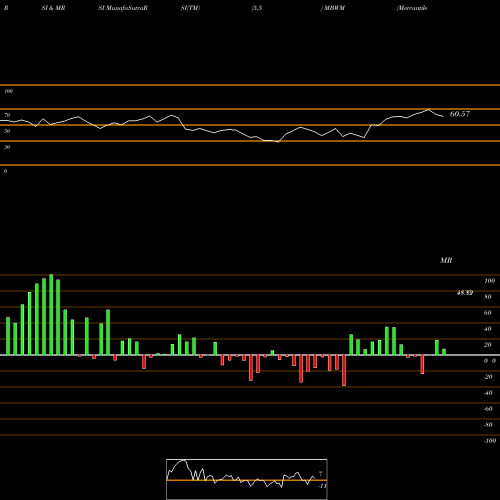Screen dimensions: 500x500
Task: Click the 0 level below RSI chart
Action: (5, 171)
